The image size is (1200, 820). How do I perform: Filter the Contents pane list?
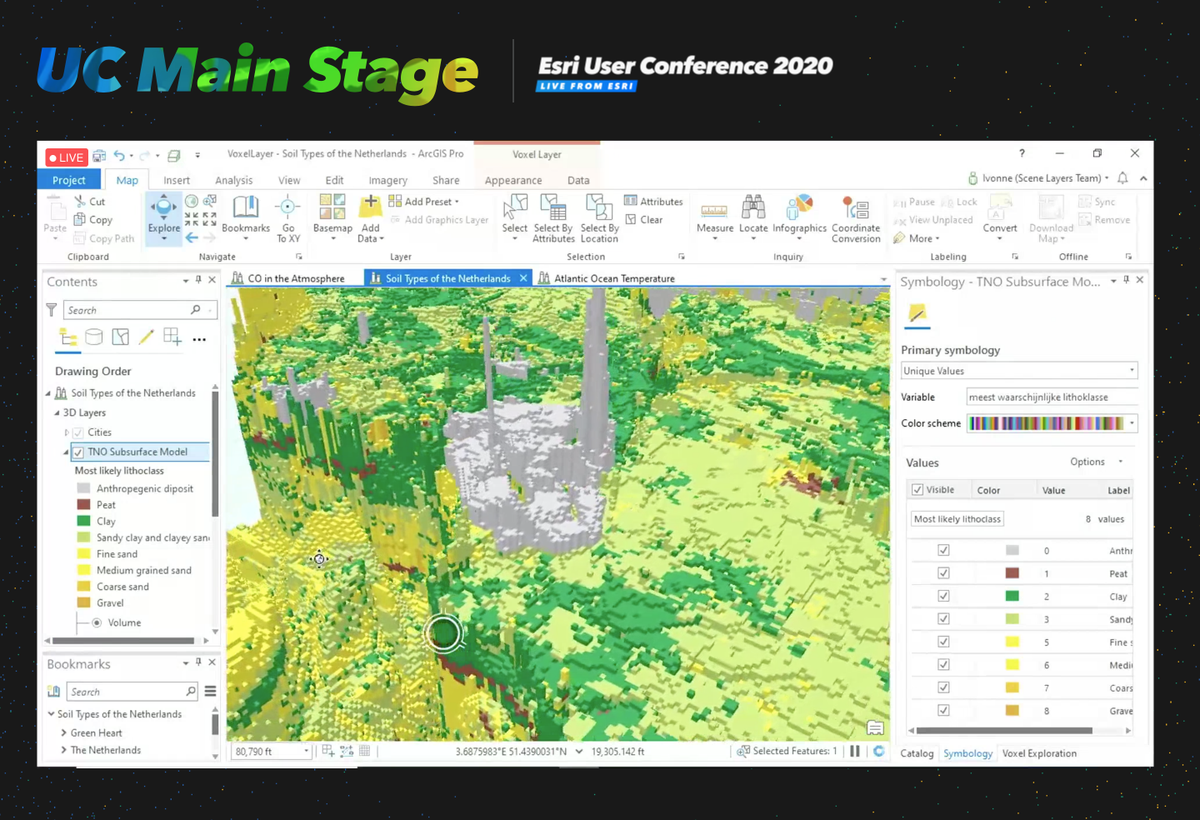[51, 311]
